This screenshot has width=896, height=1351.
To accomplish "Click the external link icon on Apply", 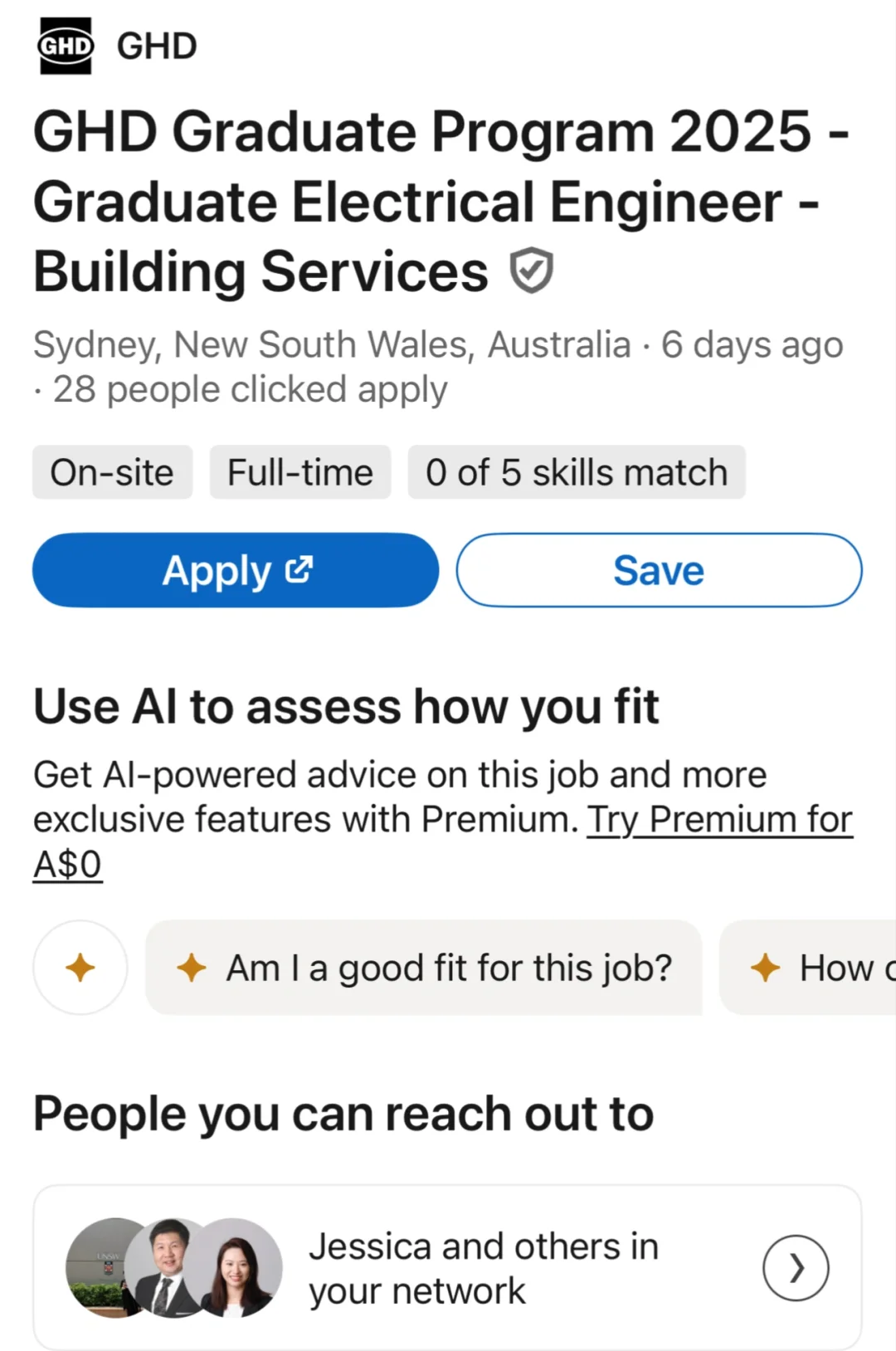I will point(299,569).
